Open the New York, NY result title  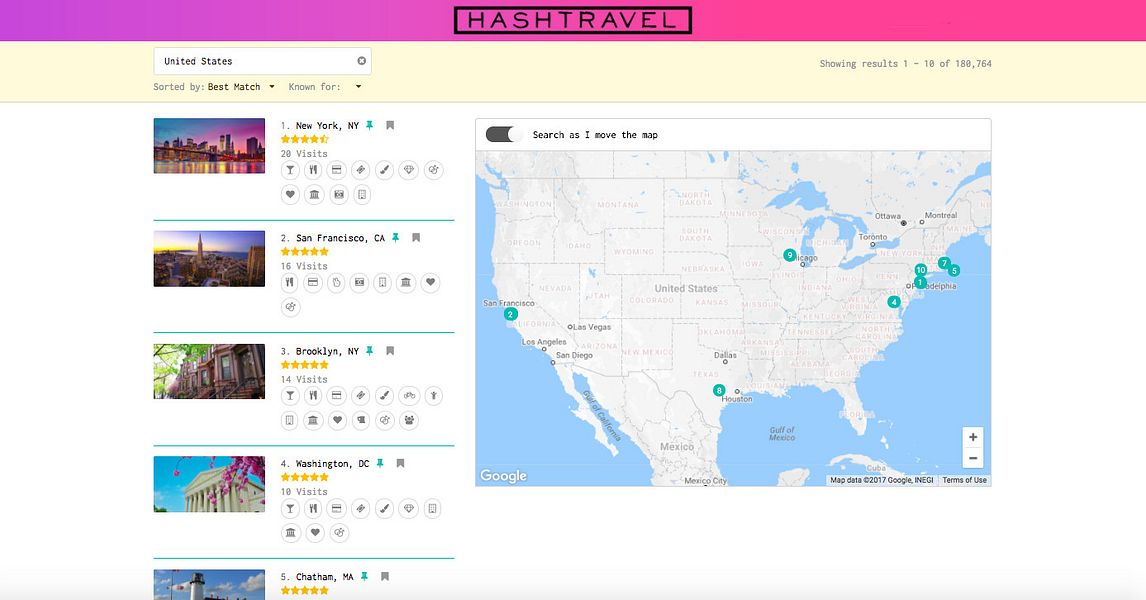coord(327,126)
